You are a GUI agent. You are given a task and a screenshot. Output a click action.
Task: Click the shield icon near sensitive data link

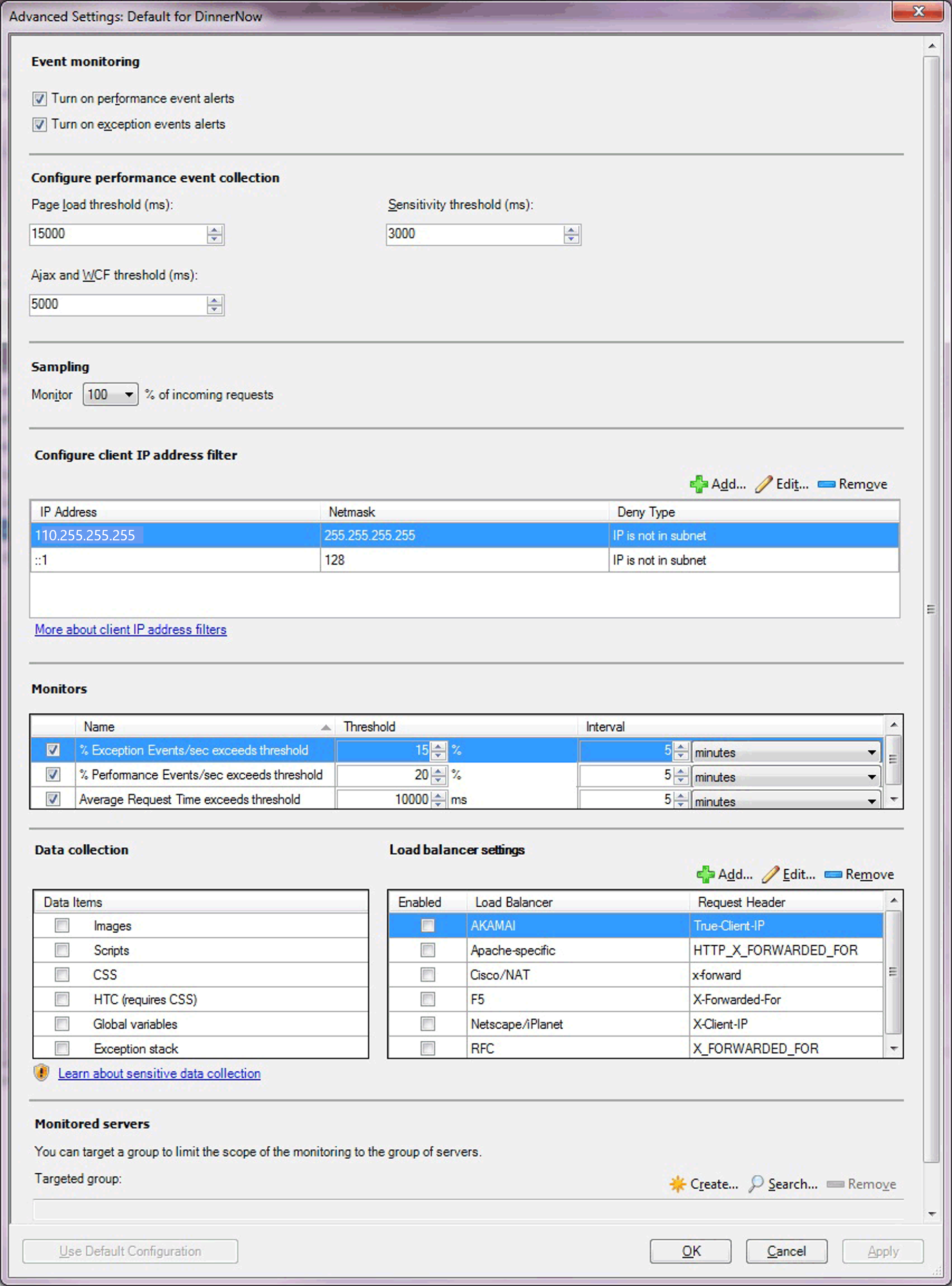[42, 1073]
